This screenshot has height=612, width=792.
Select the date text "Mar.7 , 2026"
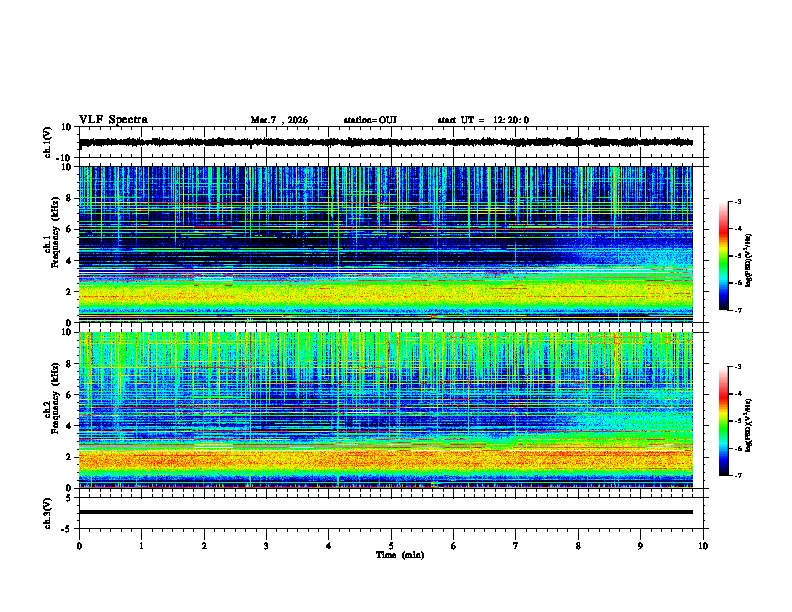tap(279, 120)
